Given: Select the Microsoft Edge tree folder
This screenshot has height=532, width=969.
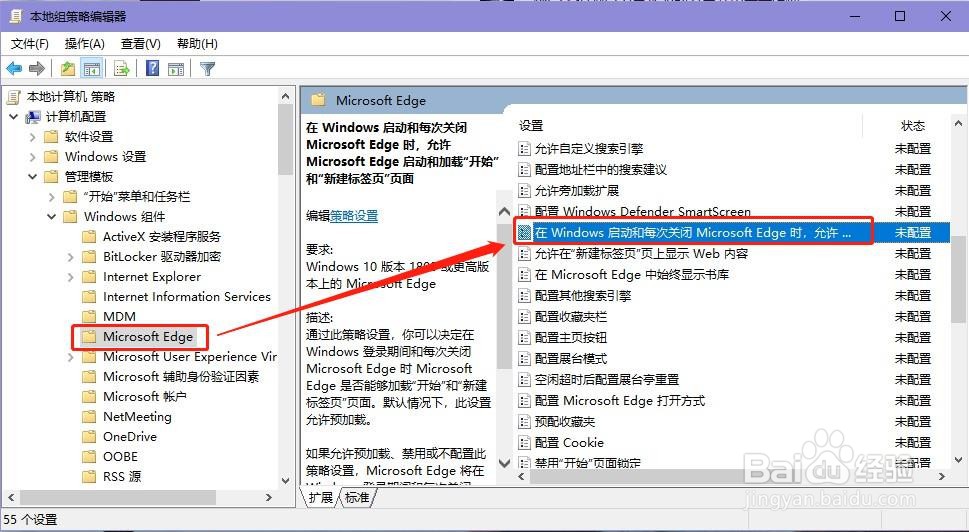Looking at the screenshot, I should point(148,337).
